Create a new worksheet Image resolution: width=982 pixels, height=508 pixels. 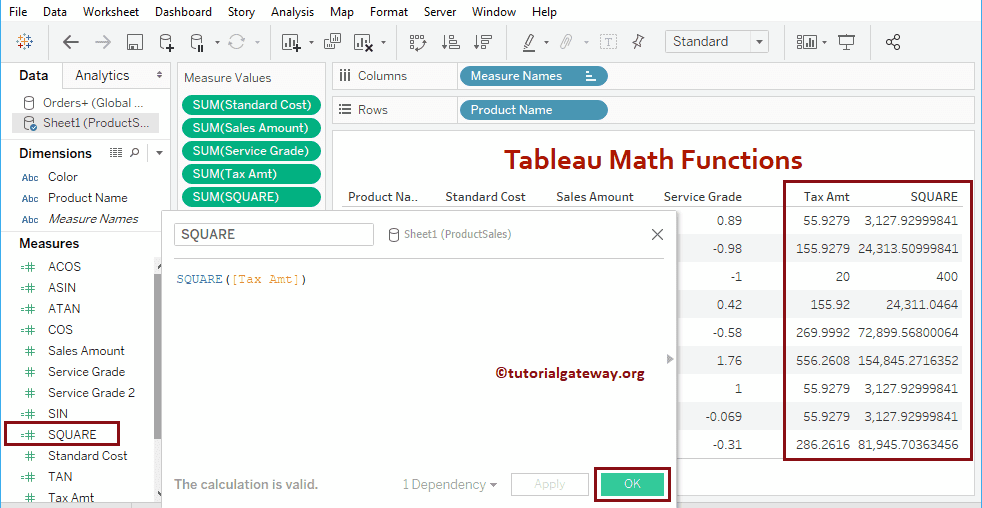291,42
